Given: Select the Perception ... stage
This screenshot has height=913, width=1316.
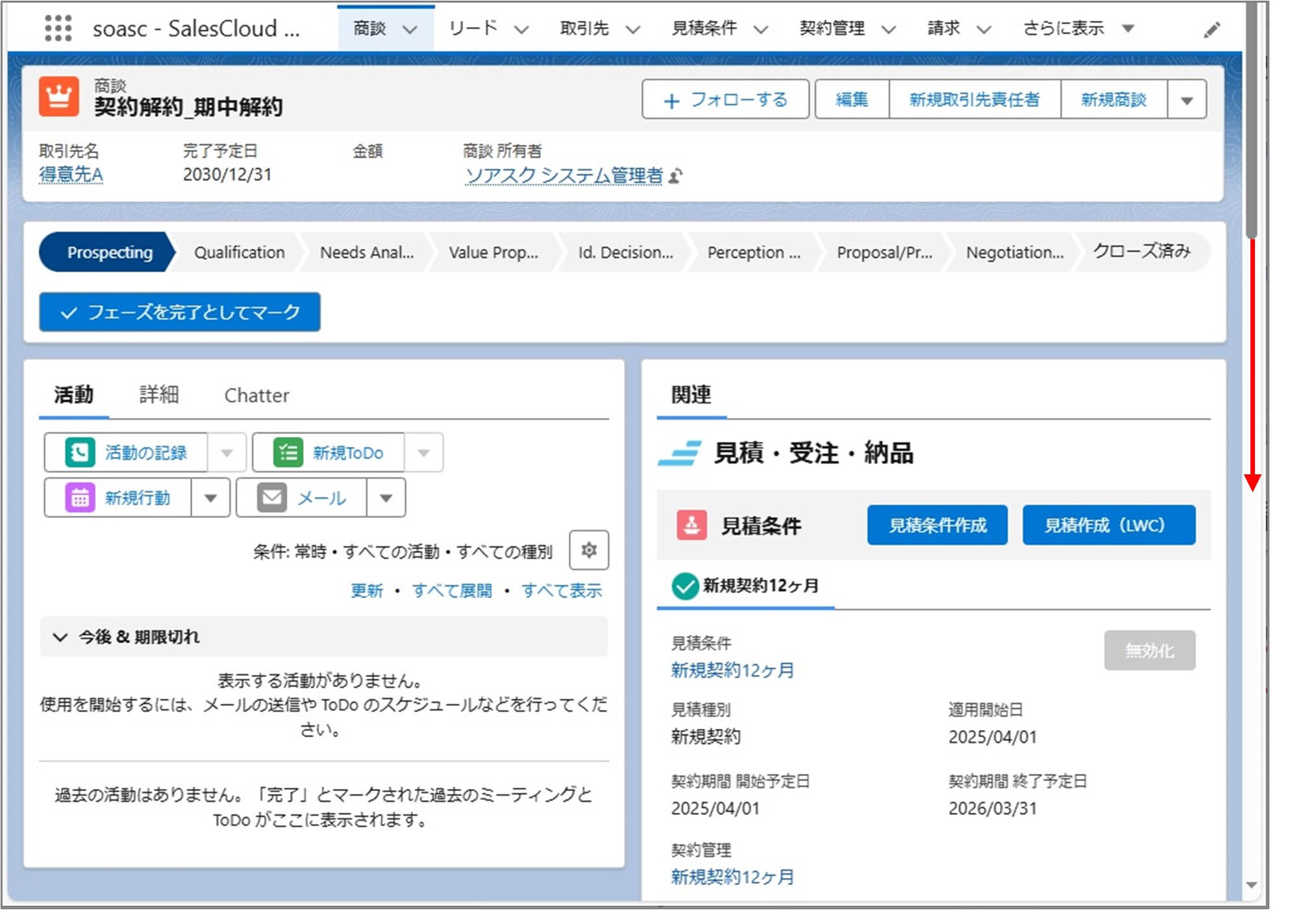Looking at the screenshot, I should click(754, 252).
